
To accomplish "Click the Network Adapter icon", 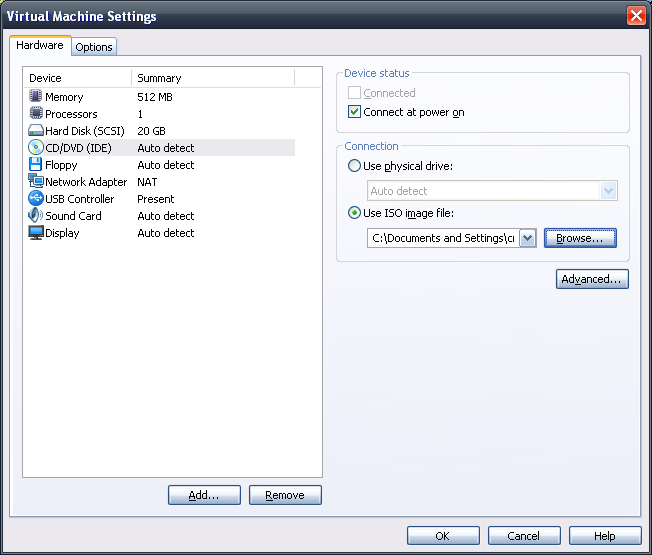I will pyautogui.click(x=36, y=181).
